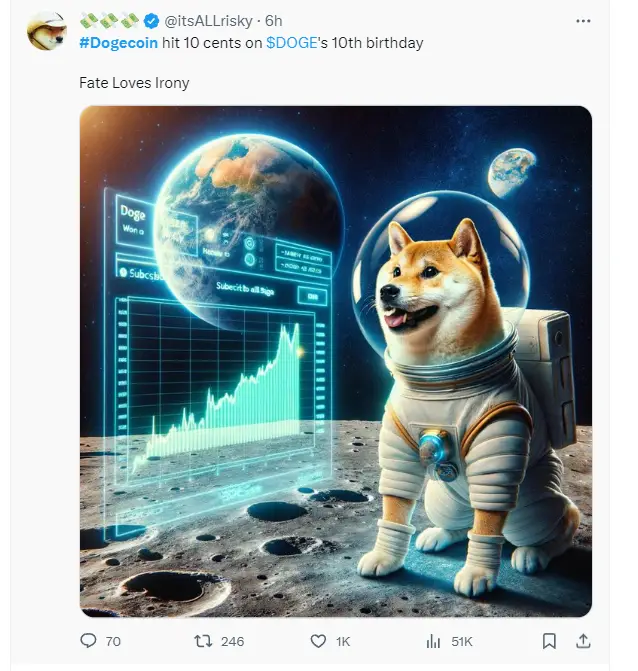Retweet this Dogecoin post

tap(199, 640)
